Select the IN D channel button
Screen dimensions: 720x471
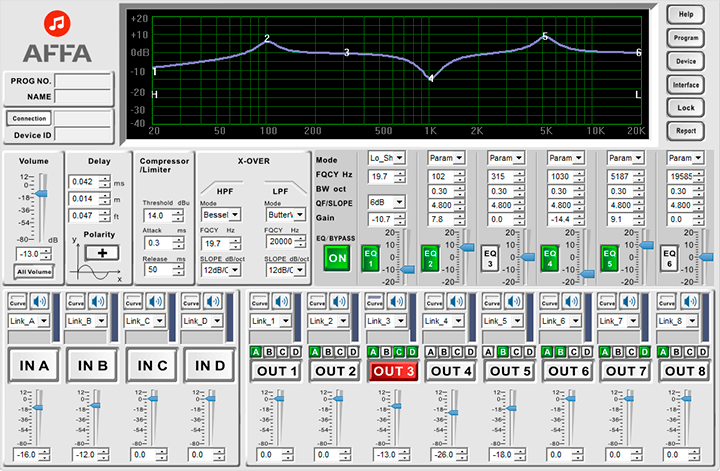209,365
